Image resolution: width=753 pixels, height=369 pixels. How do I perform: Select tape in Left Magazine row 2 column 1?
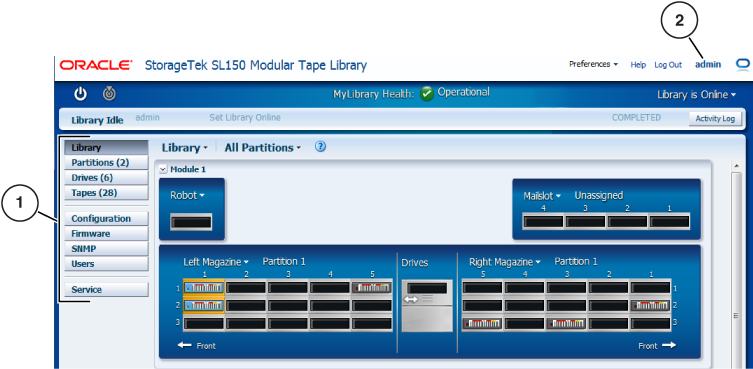click(x=204, y=306)
